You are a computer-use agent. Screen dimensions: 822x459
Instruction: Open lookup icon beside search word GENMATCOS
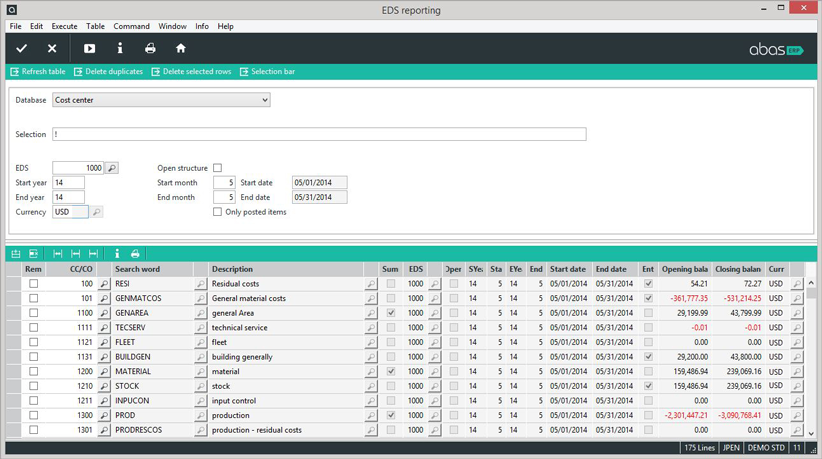click(201, 299)
